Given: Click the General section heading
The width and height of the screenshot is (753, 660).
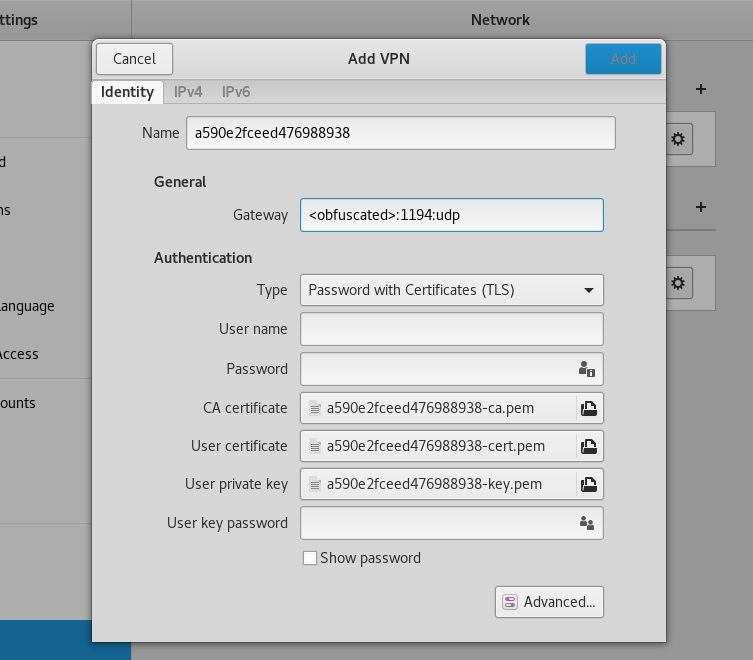Looking at the screenshot, I should (x=180, y=182).
